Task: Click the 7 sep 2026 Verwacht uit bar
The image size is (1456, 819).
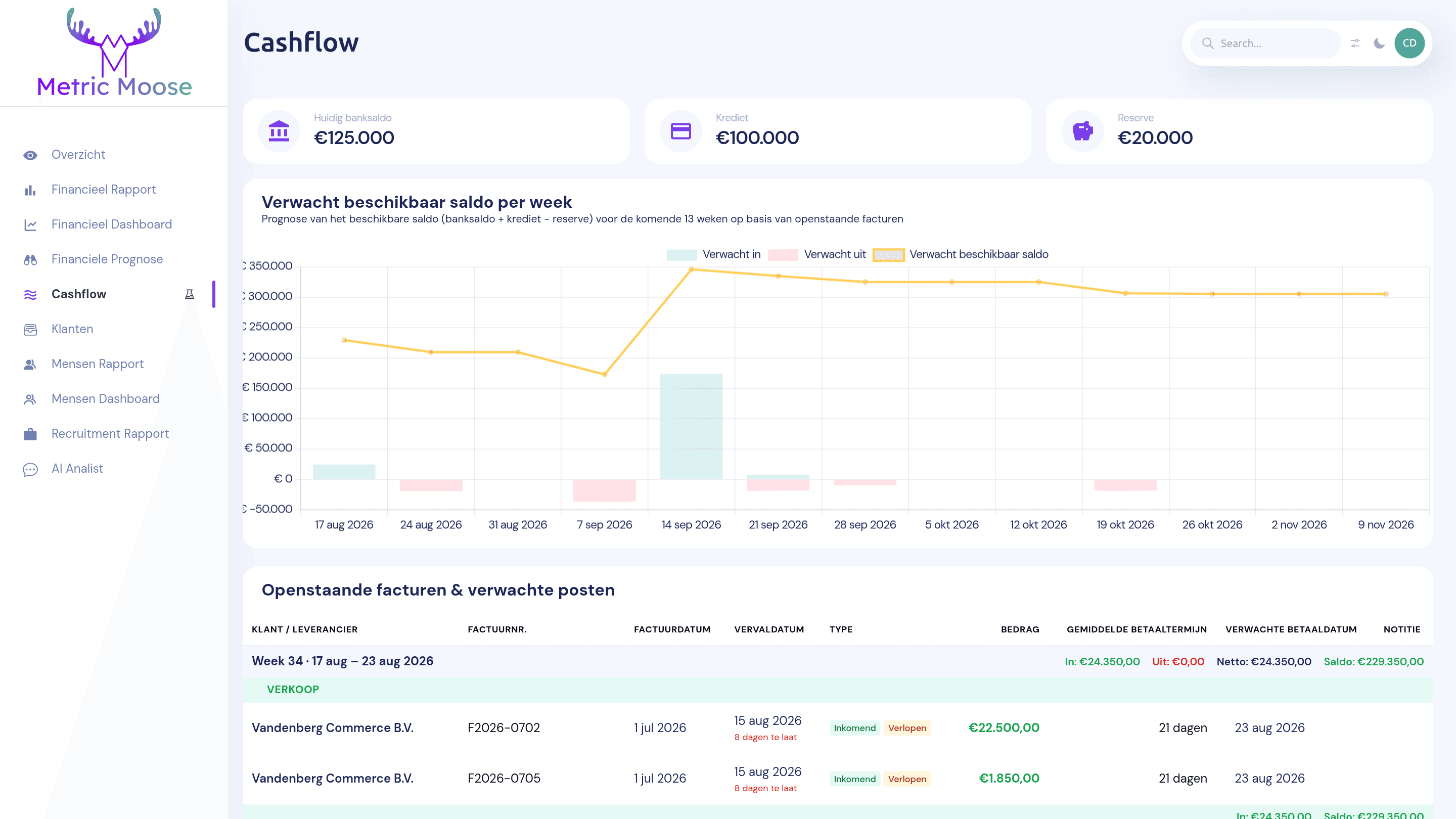Action: click(604, 490)
